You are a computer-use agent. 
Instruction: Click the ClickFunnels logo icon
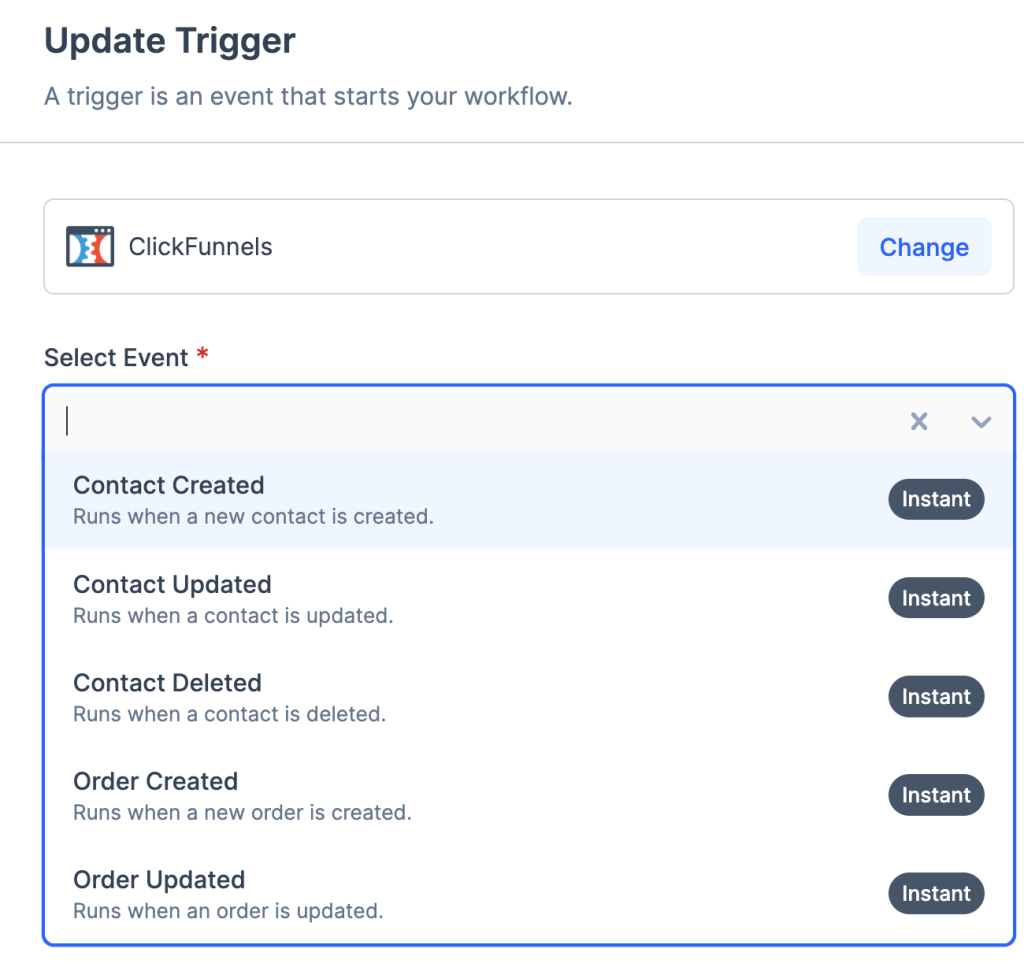90,246
